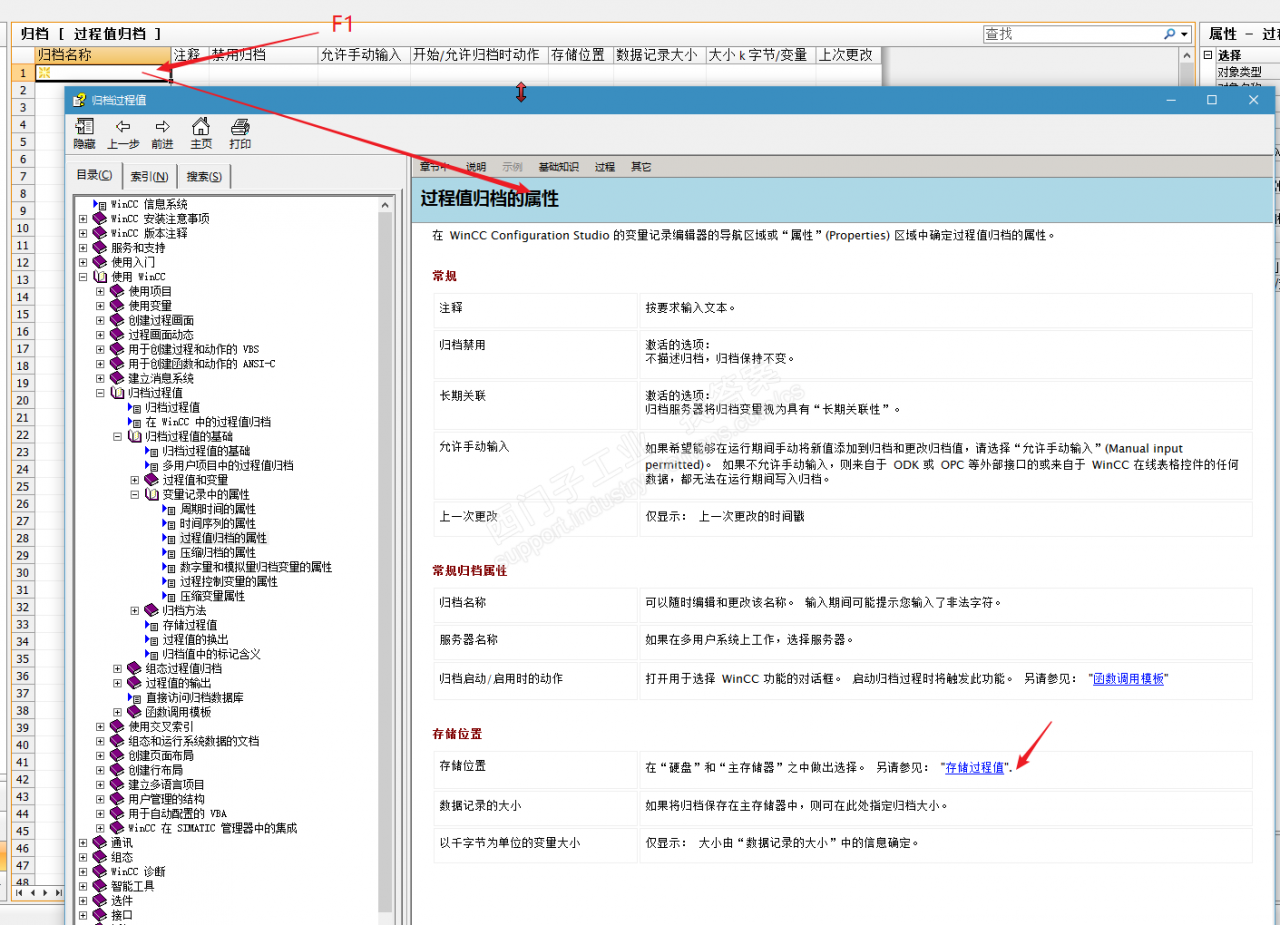1280x925 pixels.
Task: Click the contents tree scroll-up arrow
Action: click(x=386, y=203)
